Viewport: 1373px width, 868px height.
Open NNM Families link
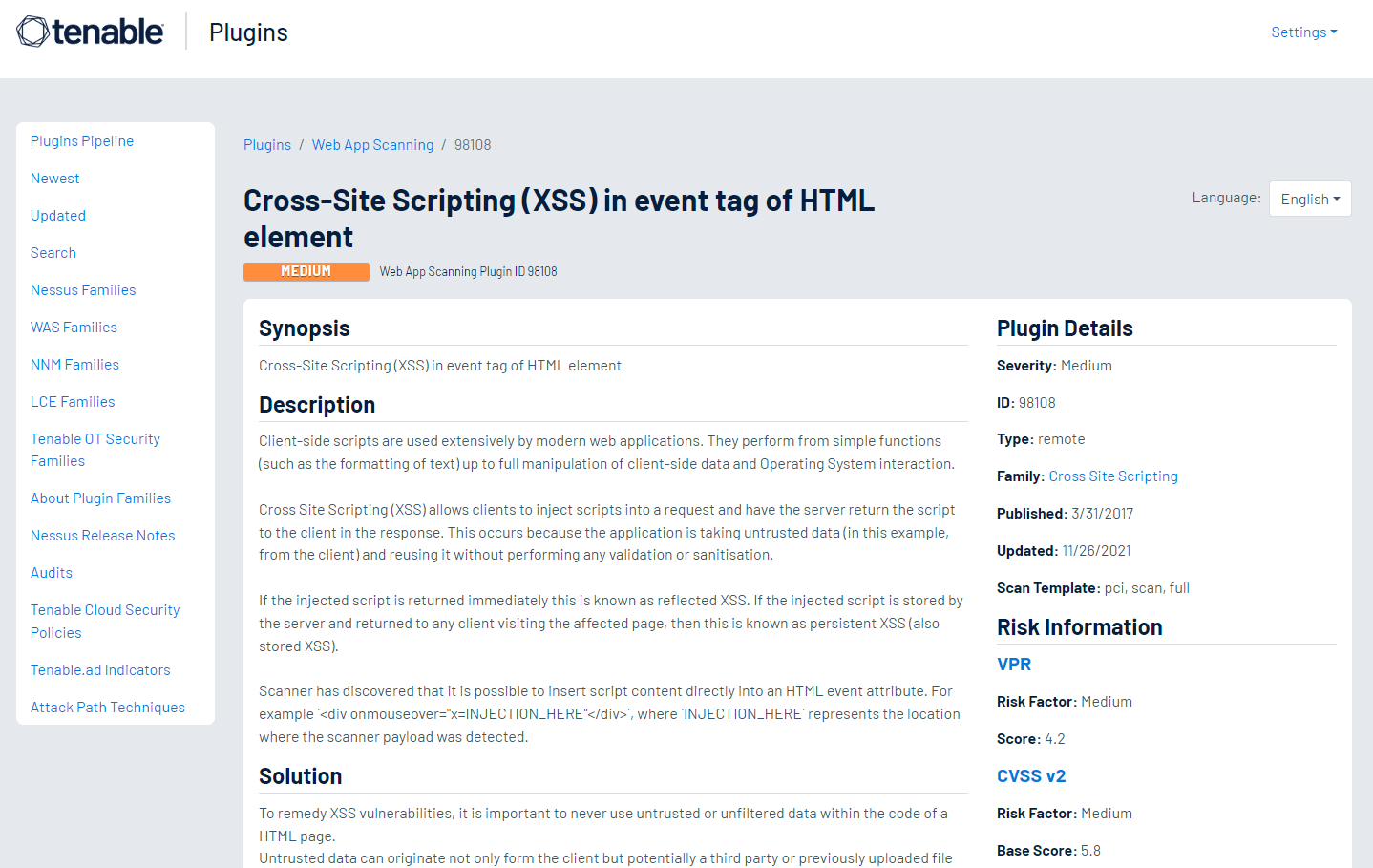click(x=74, y=365)
